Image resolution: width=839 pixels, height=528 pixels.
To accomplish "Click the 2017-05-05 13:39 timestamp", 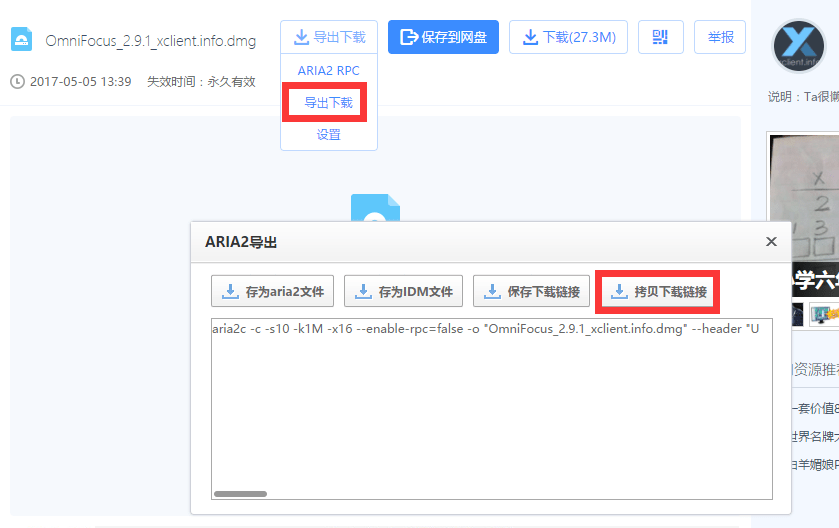I will pyautogui.click(x=81, y=82).
